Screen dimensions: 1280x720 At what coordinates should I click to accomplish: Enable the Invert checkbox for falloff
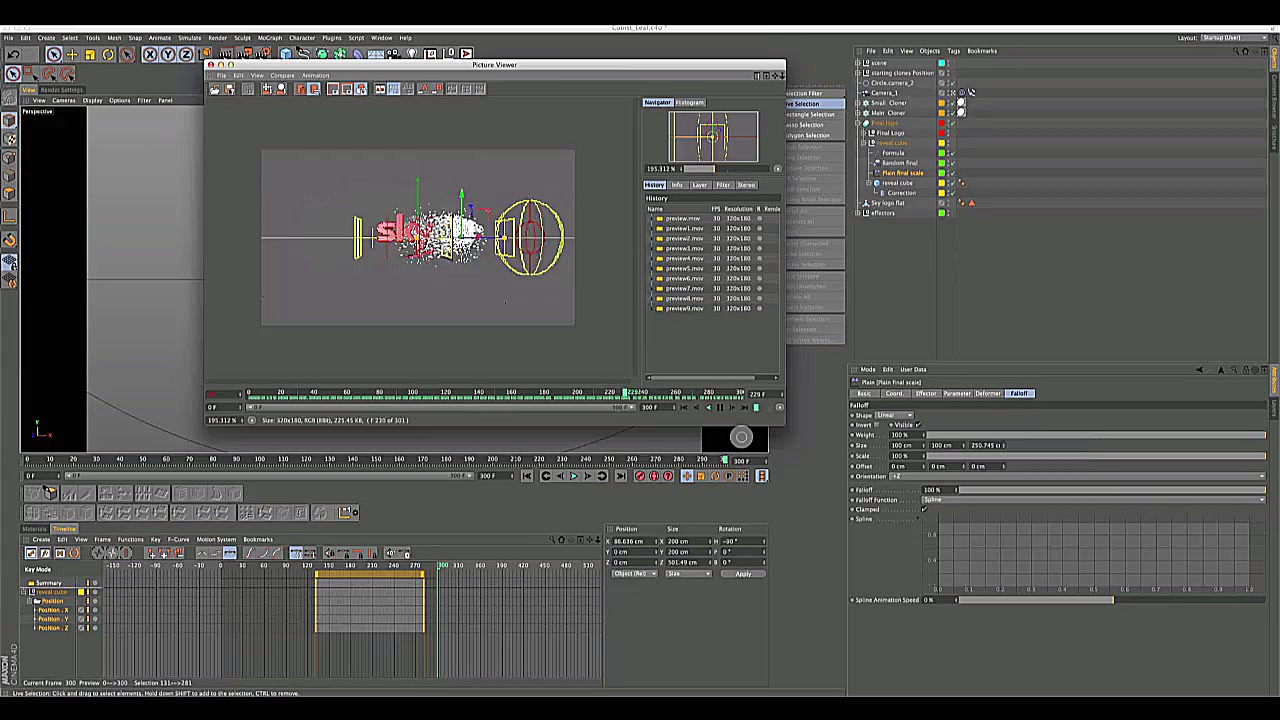877,425
